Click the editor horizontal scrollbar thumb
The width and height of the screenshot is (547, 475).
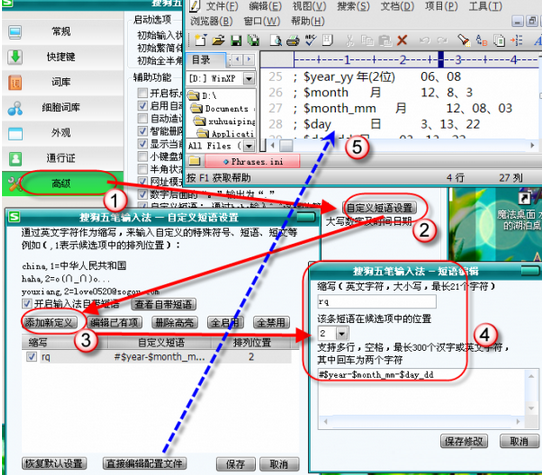(286, 145)
